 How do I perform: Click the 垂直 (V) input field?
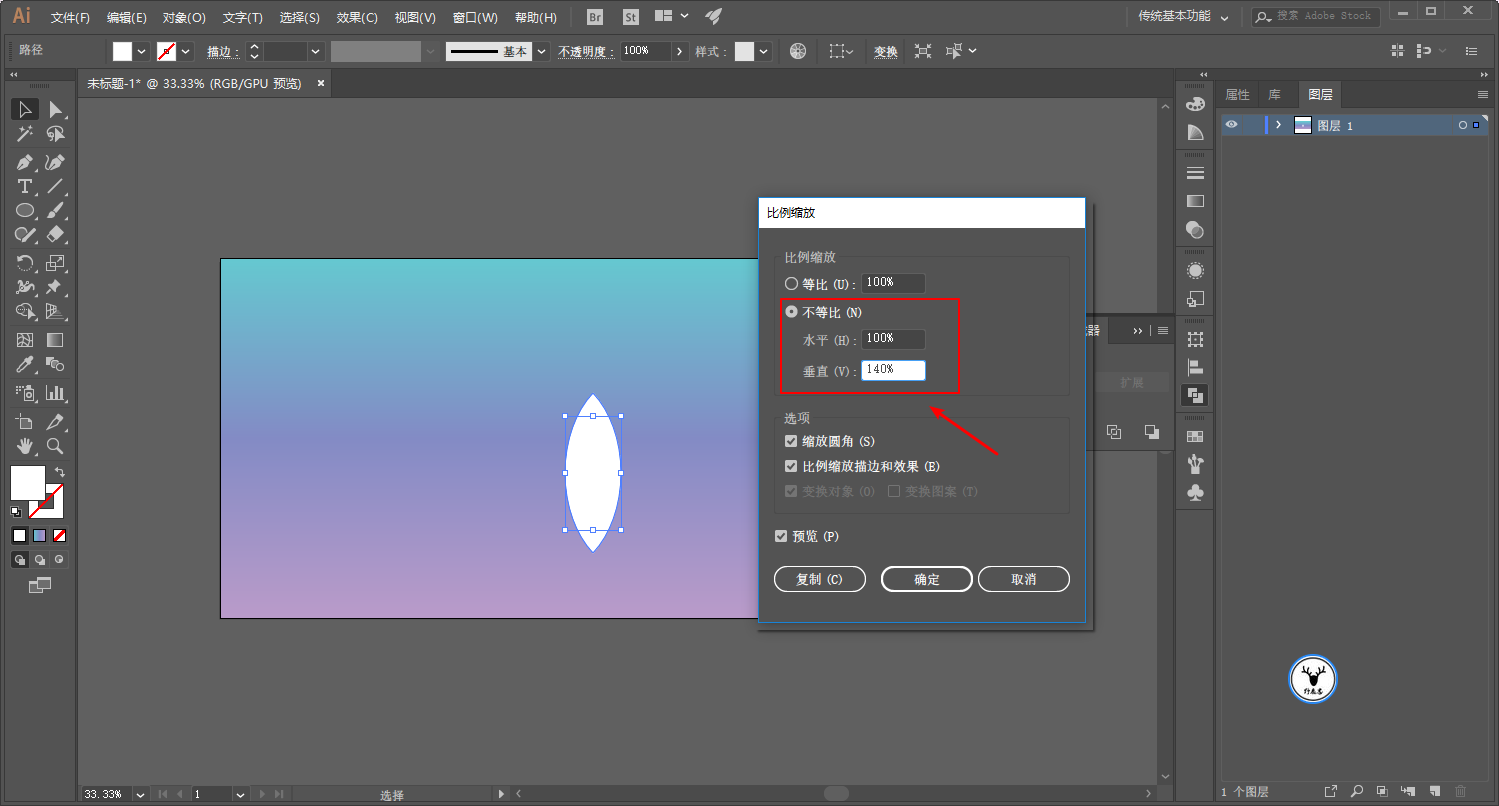point(894,370)
